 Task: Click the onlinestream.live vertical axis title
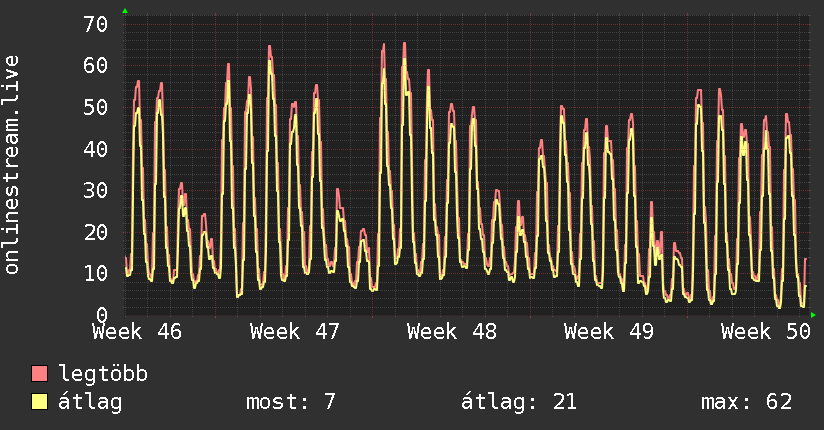coord(11,165)
